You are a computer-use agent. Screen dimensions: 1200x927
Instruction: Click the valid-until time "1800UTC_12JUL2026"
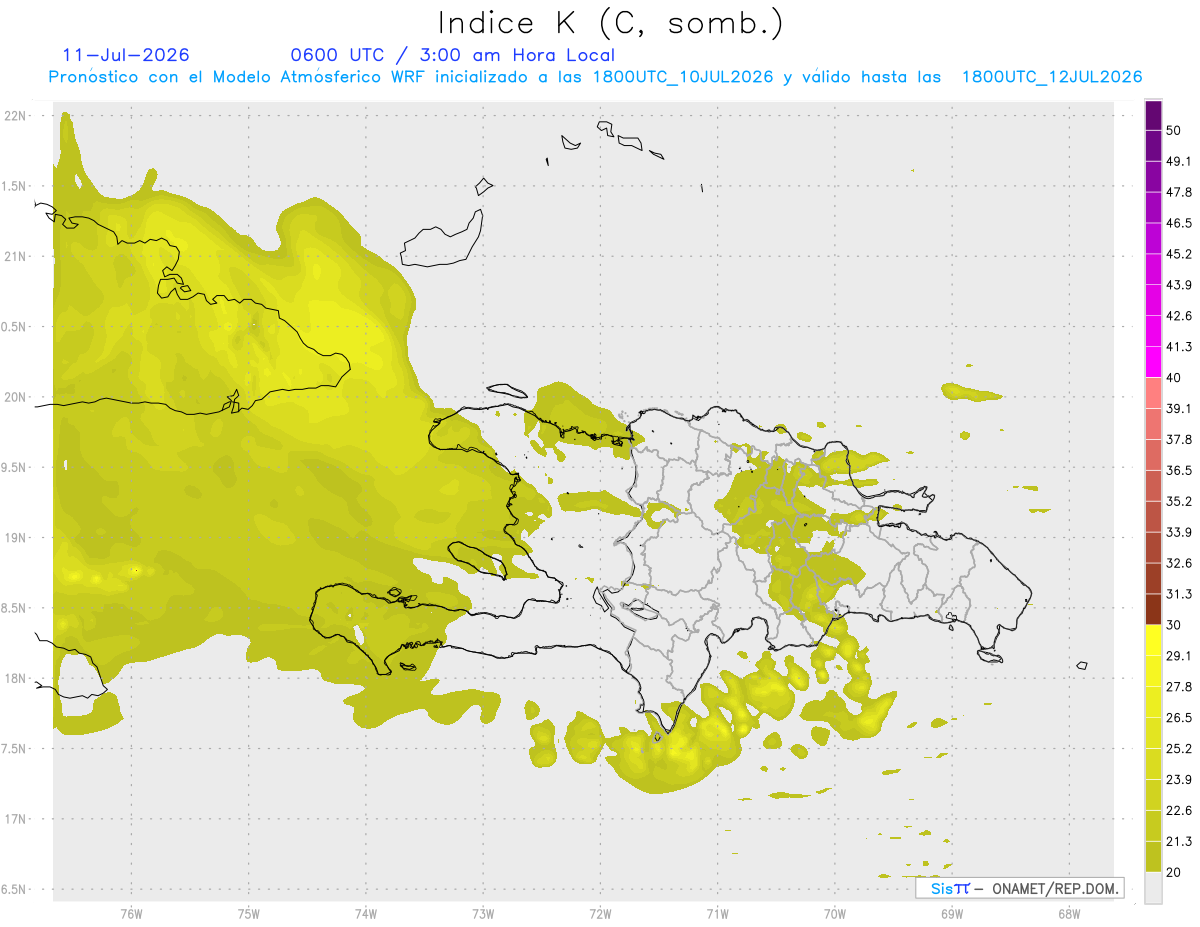tap(1052, 77)
